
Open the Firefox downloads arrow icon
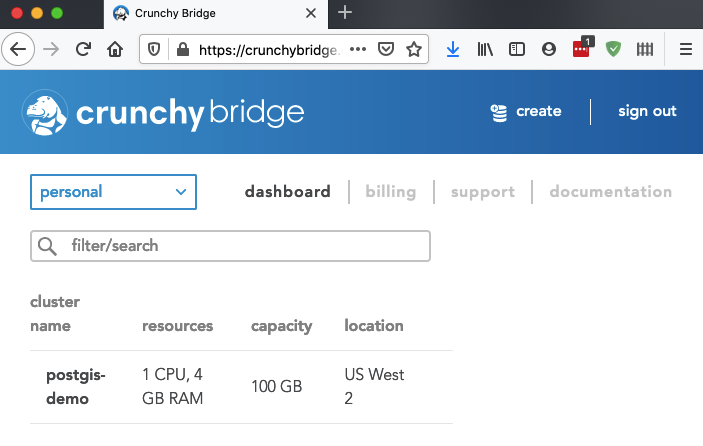453,49
